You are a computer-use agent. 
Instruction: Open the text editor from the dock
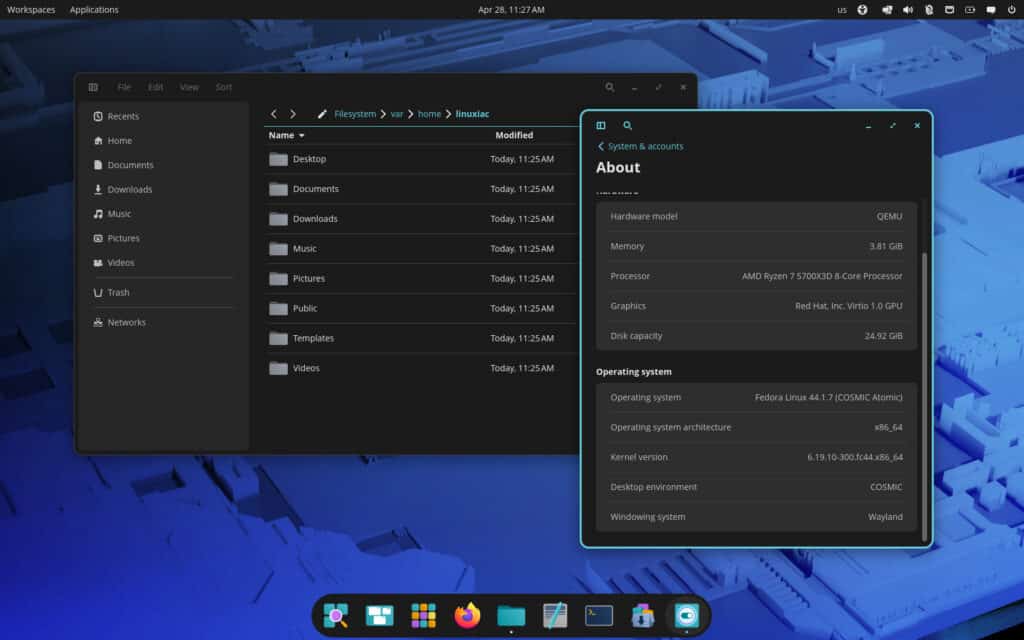[x=556, y=616]
